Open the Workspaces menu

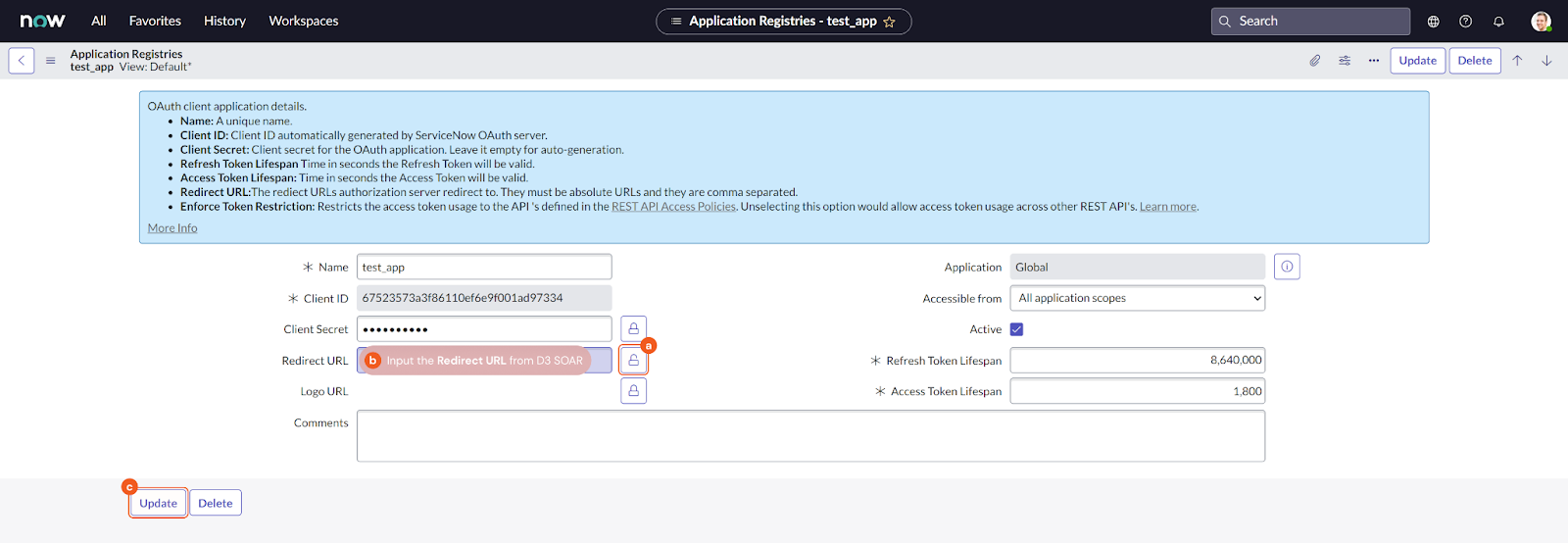click(x=303, y=21)
